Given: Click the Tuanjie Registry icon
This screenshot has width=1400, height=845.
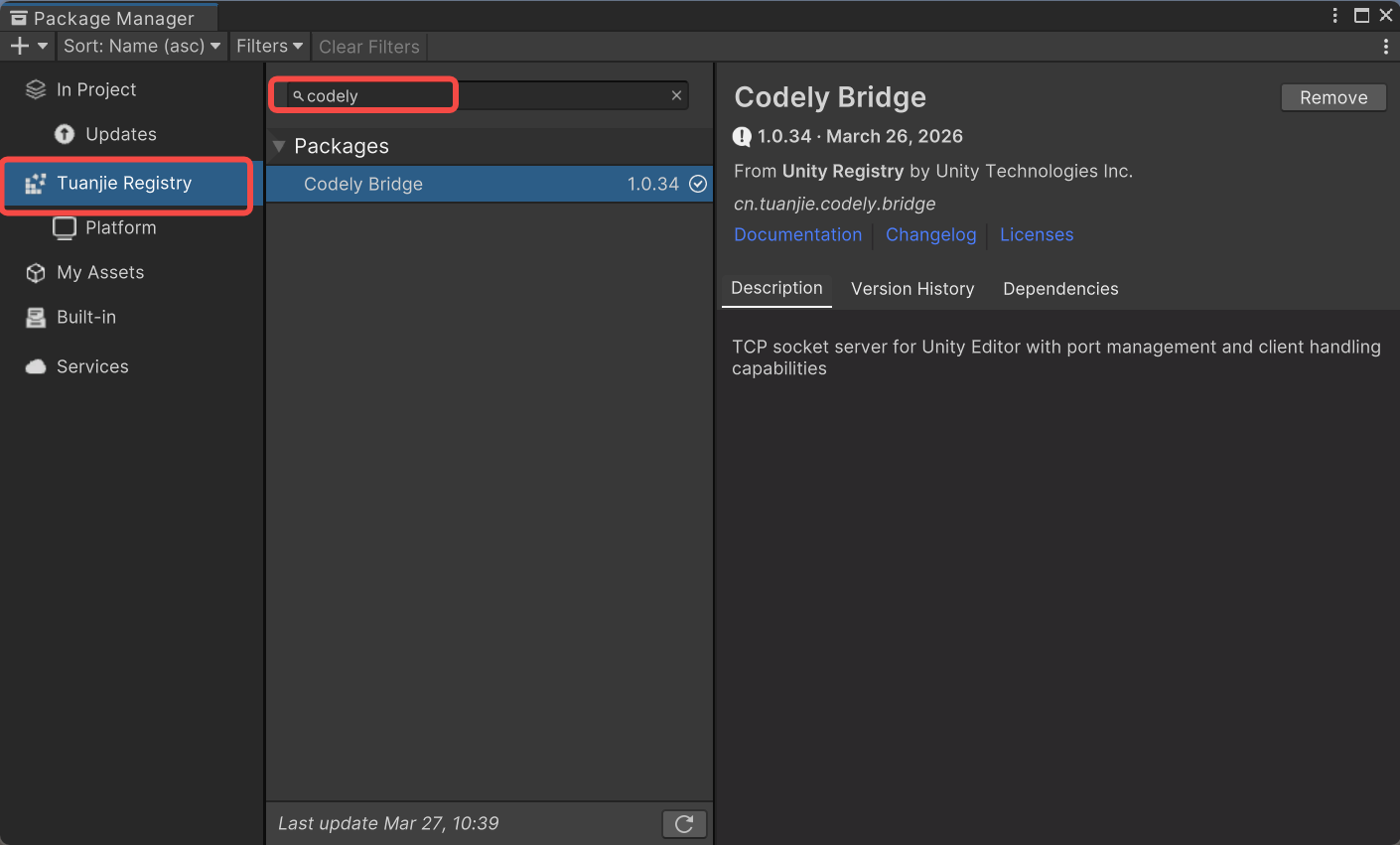Looking at the screenshot, I should [36, 183].
